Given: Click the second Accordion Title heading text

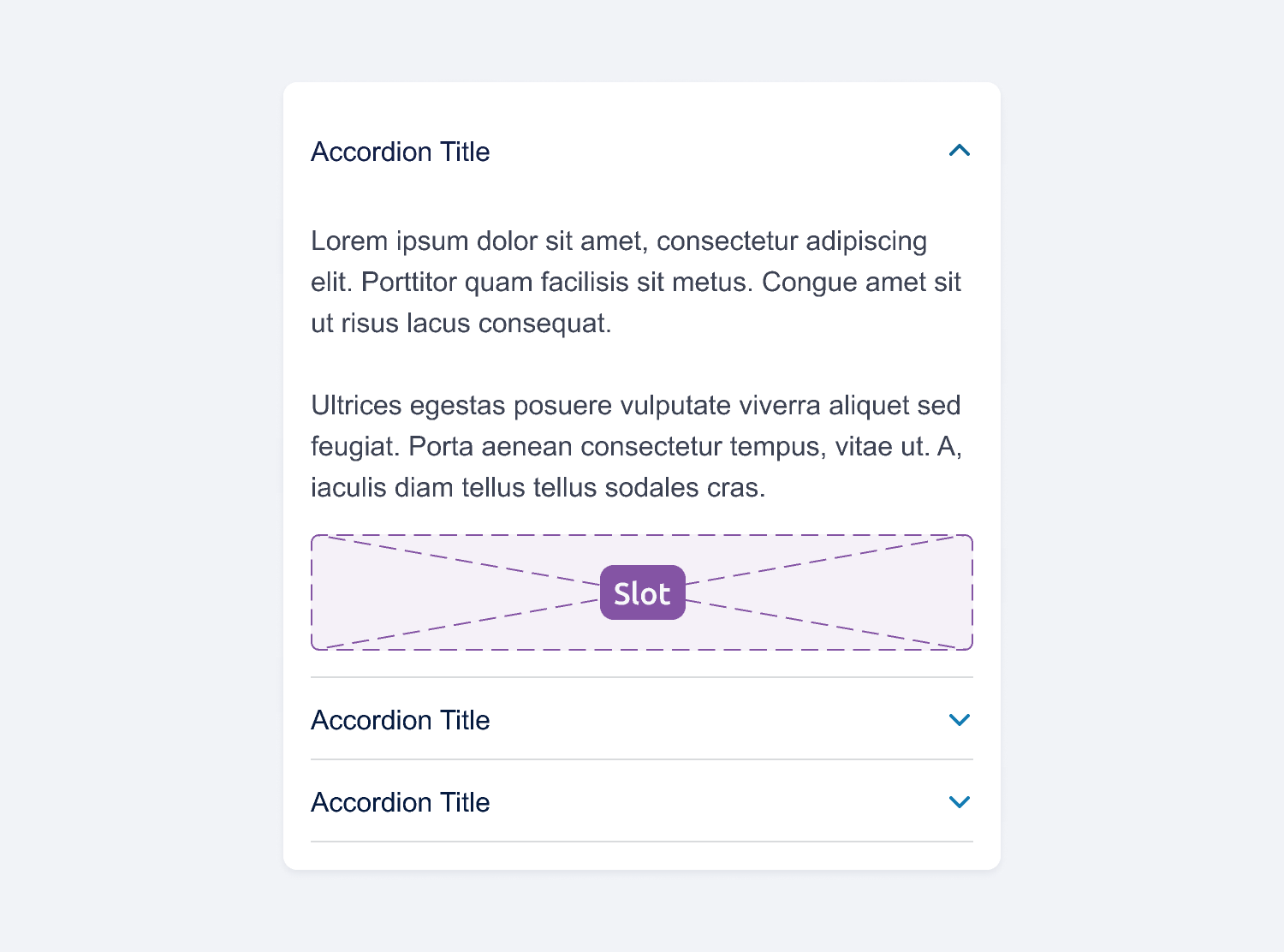Looking at the screenshot, I should coord(400,720).
